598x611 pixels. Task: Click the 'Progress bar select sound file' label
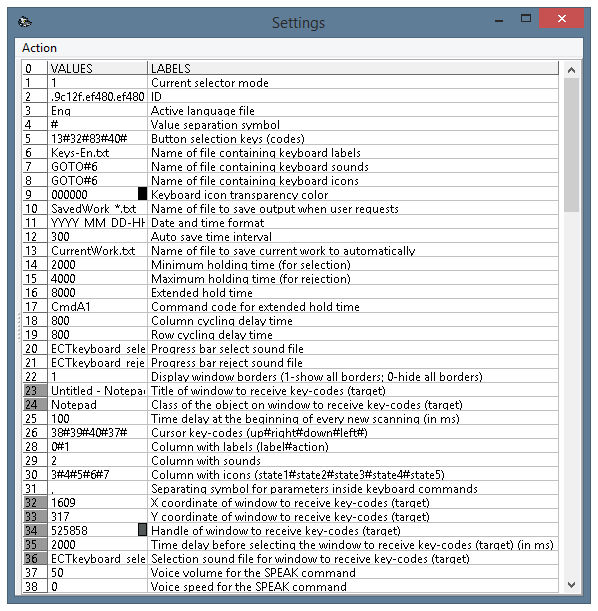[x=227, y=348]
